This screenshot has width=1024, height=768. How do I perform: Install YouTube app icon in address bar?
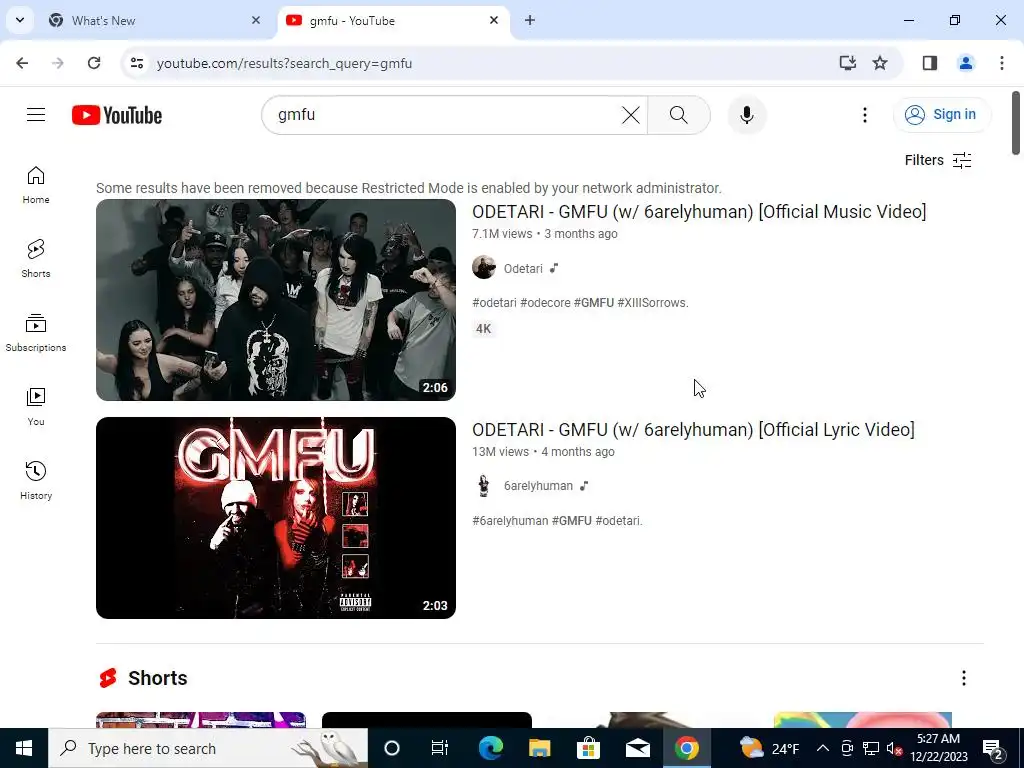[848, 63]
